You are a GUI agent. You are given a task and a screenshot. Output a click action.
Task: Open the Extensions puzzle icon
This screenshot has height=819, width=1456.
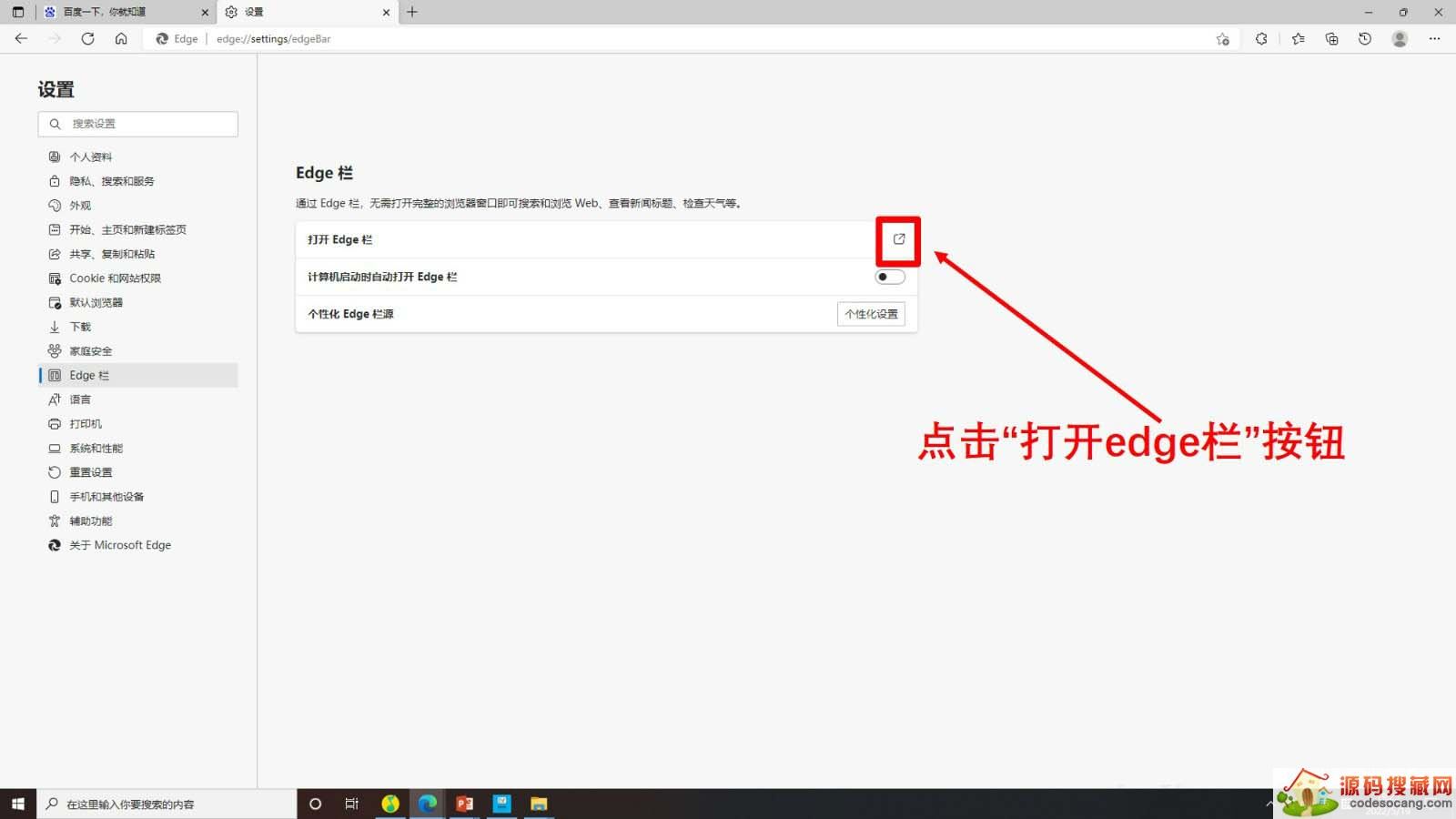tap(1261, 38)
